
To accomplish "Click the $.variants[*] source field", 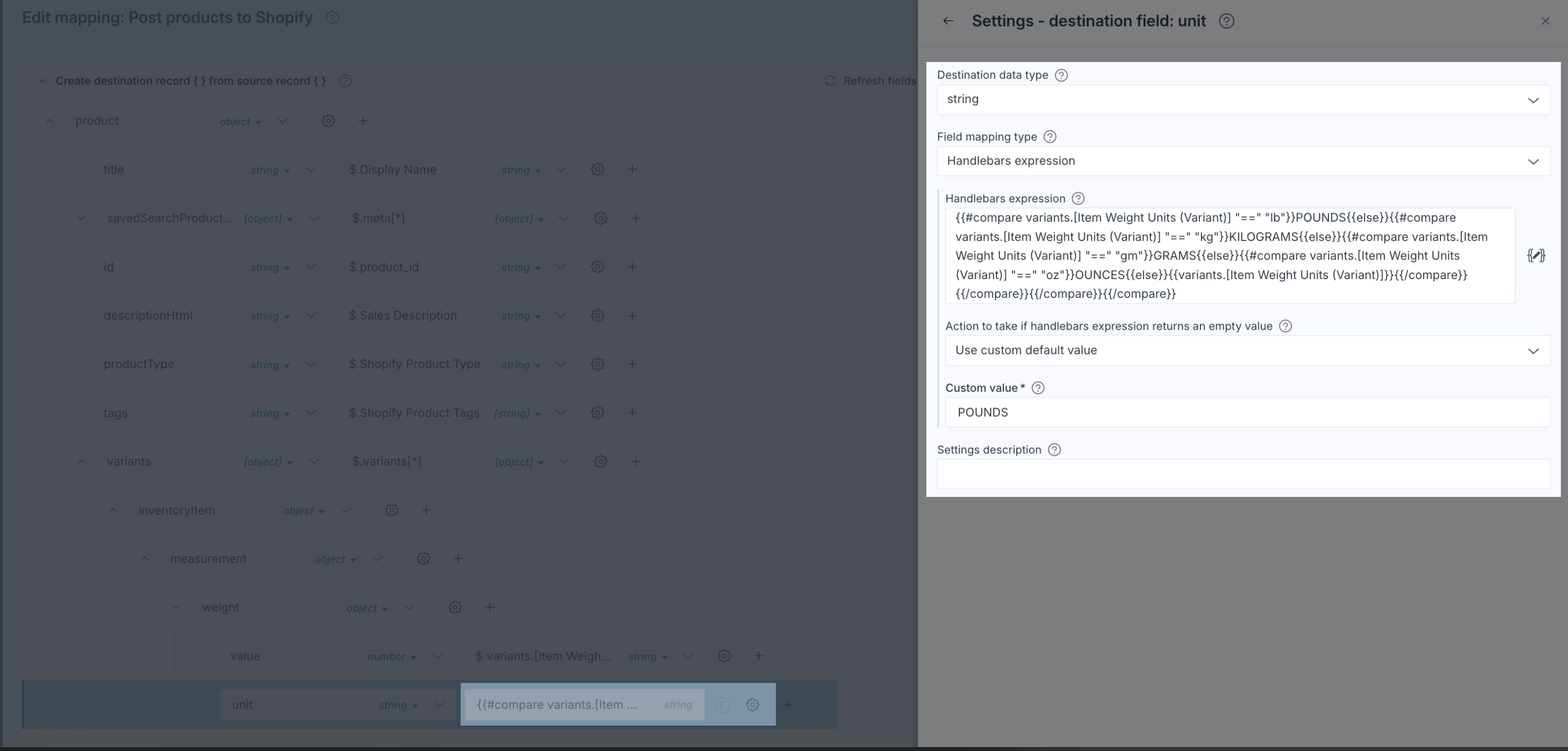I will [386, 461].
